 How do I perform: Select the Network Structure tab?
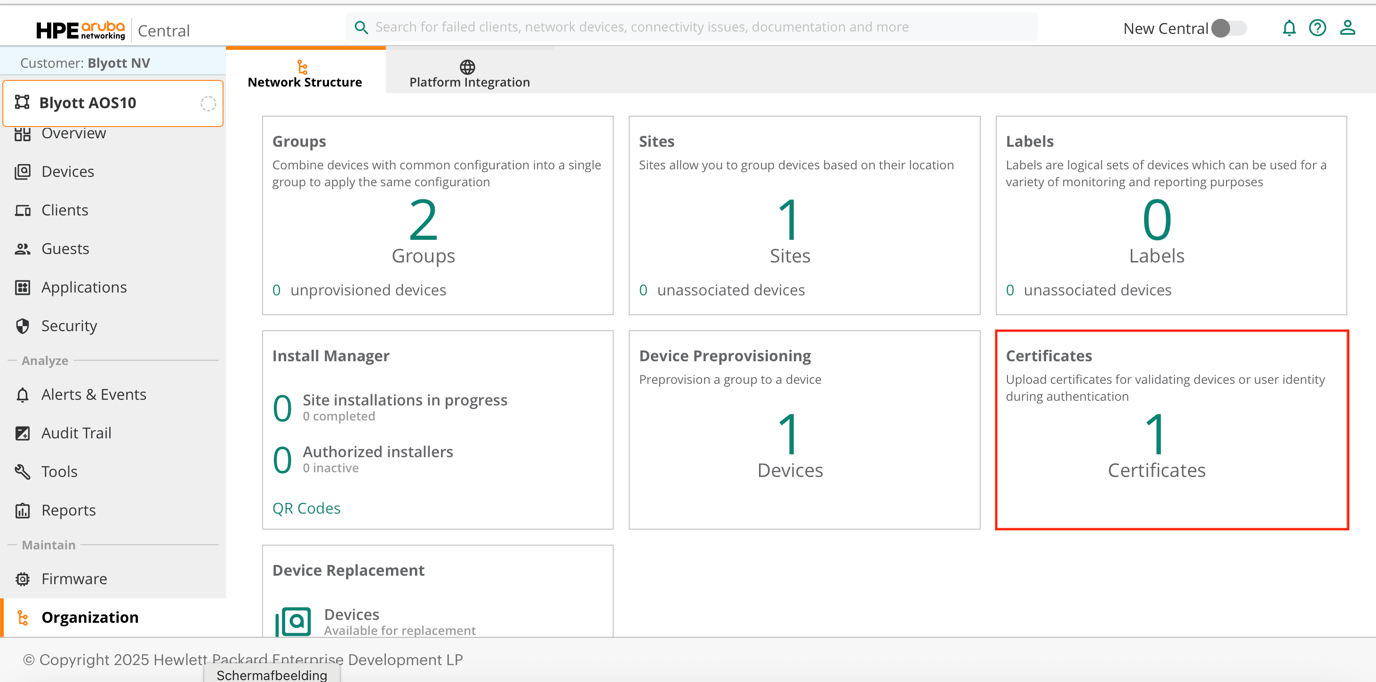tap(304, 75)
